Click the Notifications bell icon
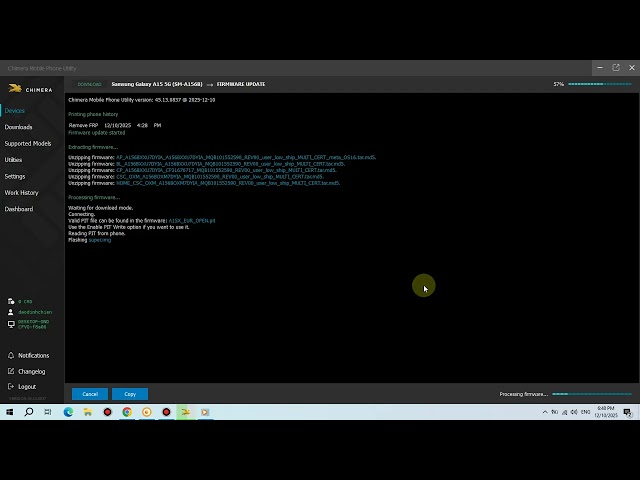Image resolution: width=640 pixels, height=480 pixels. coord(11,356)
